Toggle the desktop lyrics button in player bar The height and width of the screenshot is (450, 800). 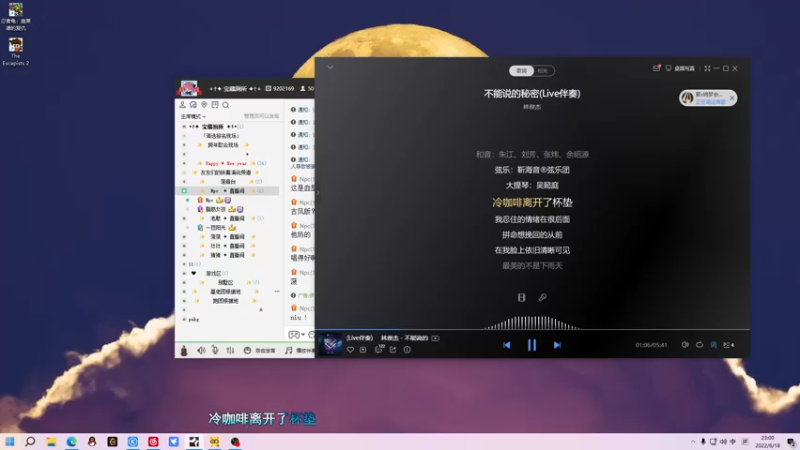point(713,345)
